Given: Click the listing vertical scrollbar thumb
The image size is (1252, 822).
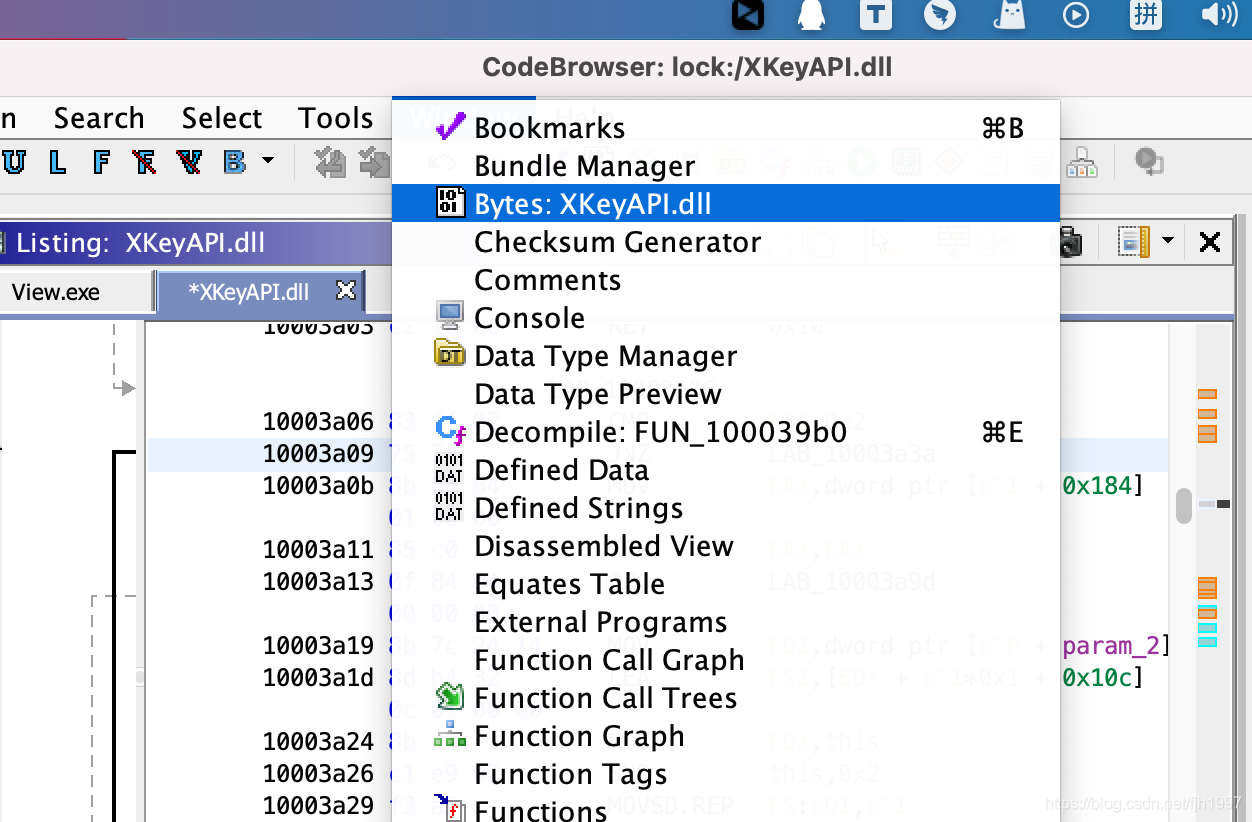Looking at the screenshot, I should click(1184, 506).
